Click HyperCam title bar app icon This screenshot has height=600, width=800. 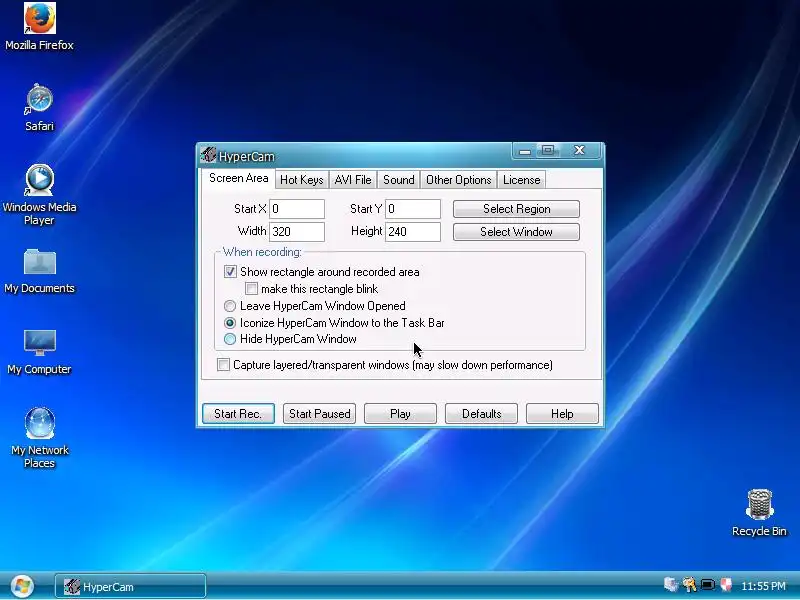pos(208,155)
